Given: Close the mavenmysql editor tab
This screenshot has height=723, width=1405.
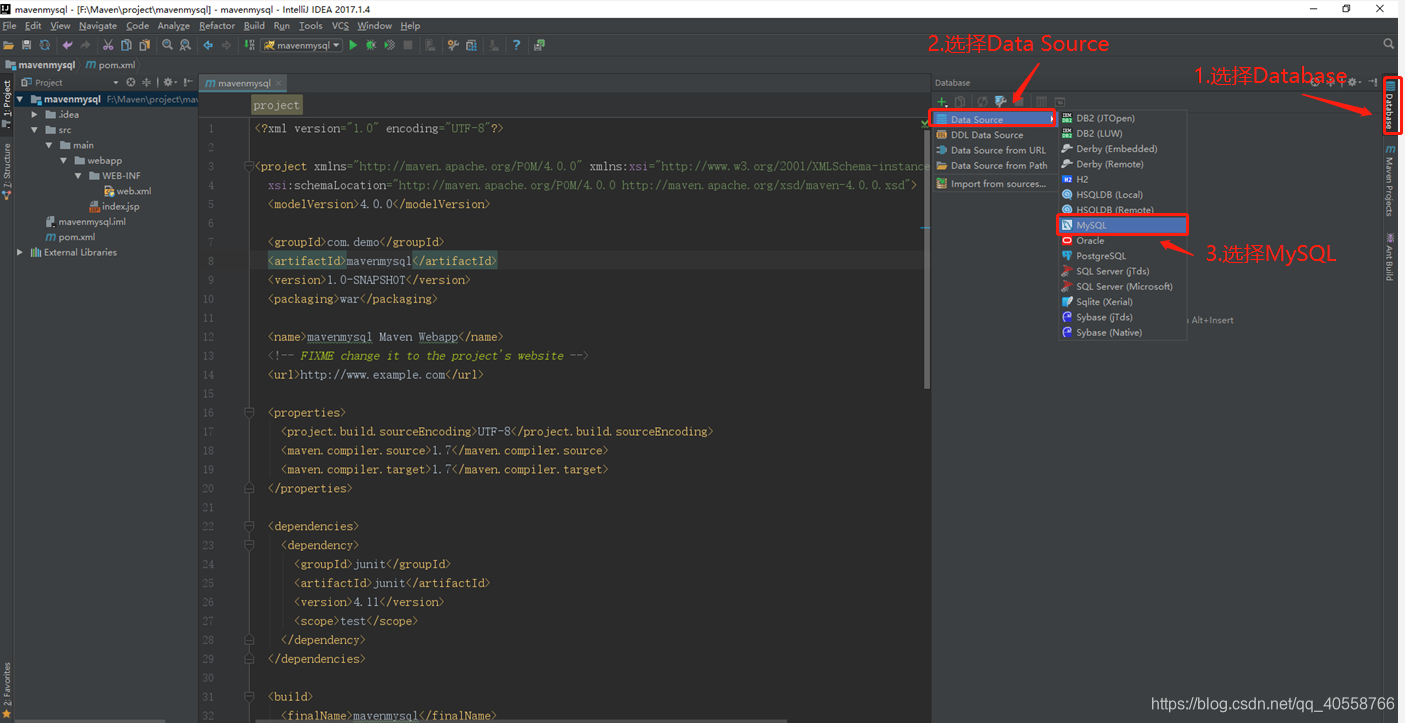Looking at the screenshot, I should click(279, 83).
